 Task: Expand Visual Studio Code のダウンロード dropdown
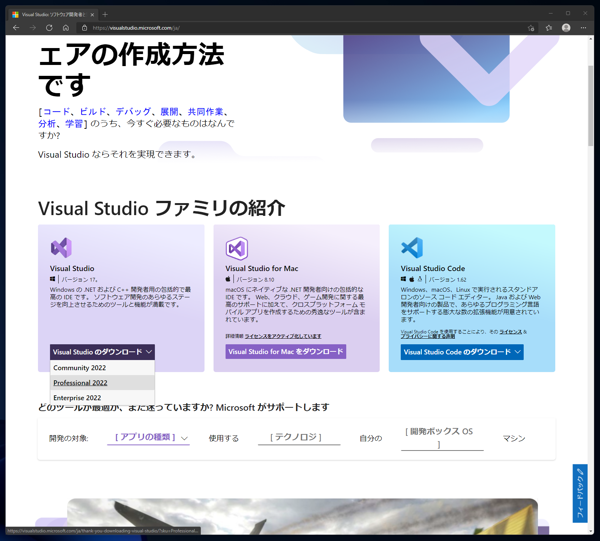tap(462, 352)
